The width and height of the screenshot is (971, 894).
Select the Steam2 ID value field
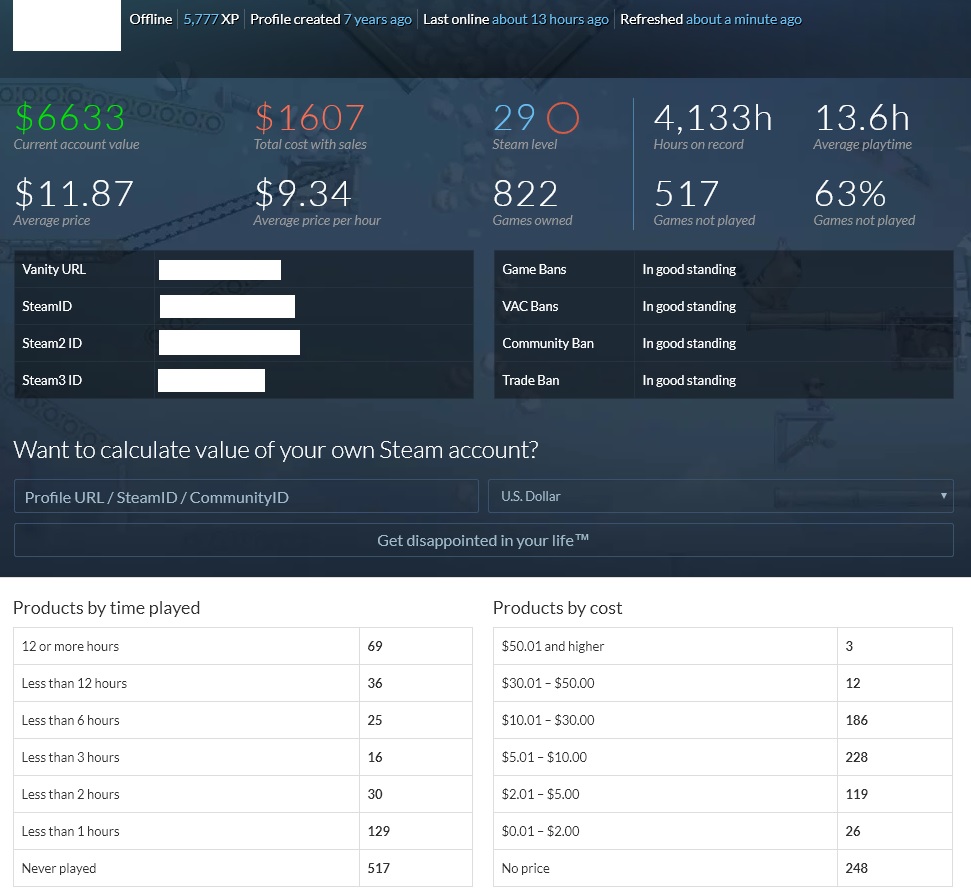click(x=229, y=342)
